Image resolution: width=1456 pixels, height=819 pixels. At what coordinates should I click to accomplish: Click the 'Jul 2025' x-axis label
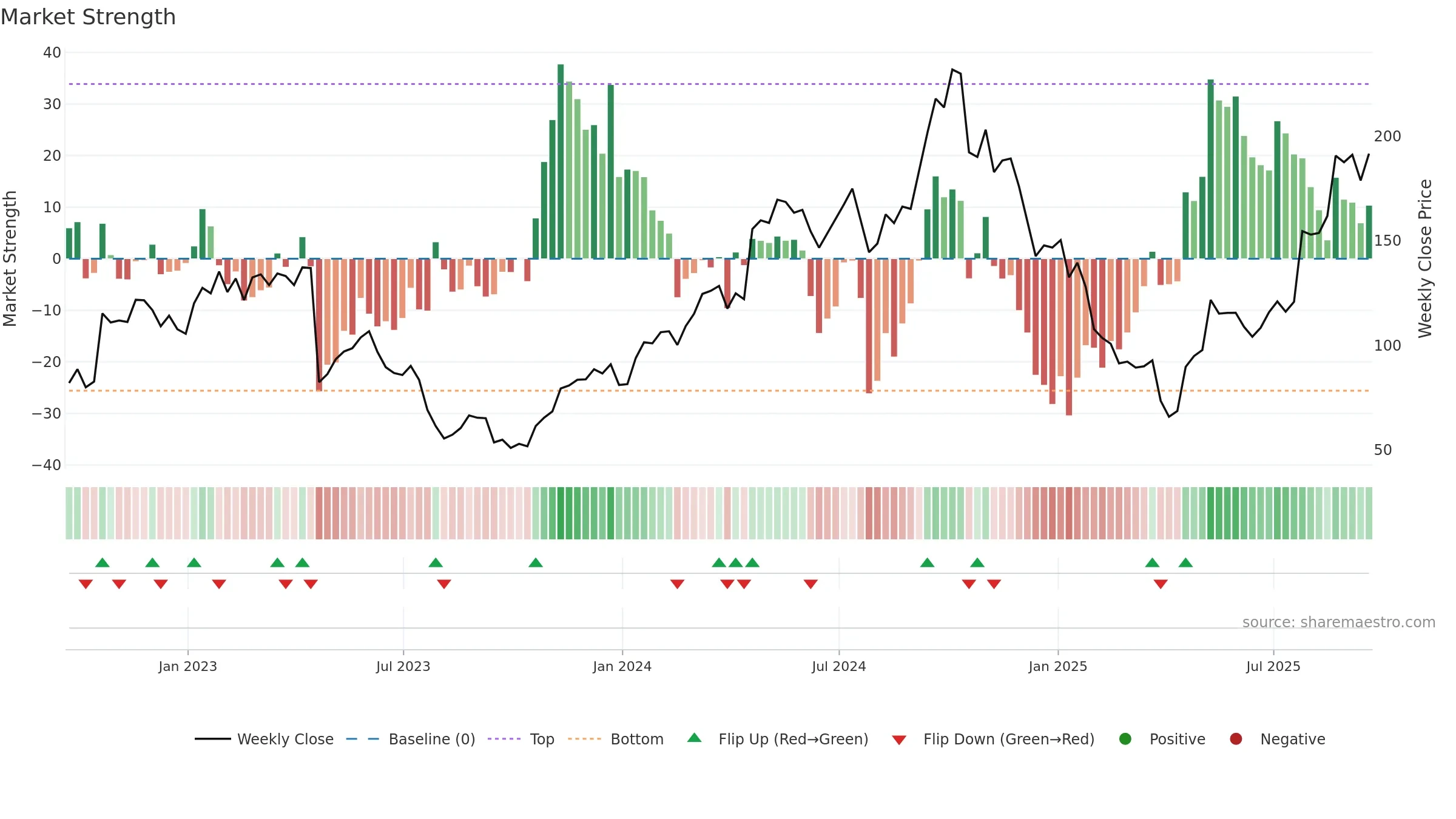(x=1273, y=667)
